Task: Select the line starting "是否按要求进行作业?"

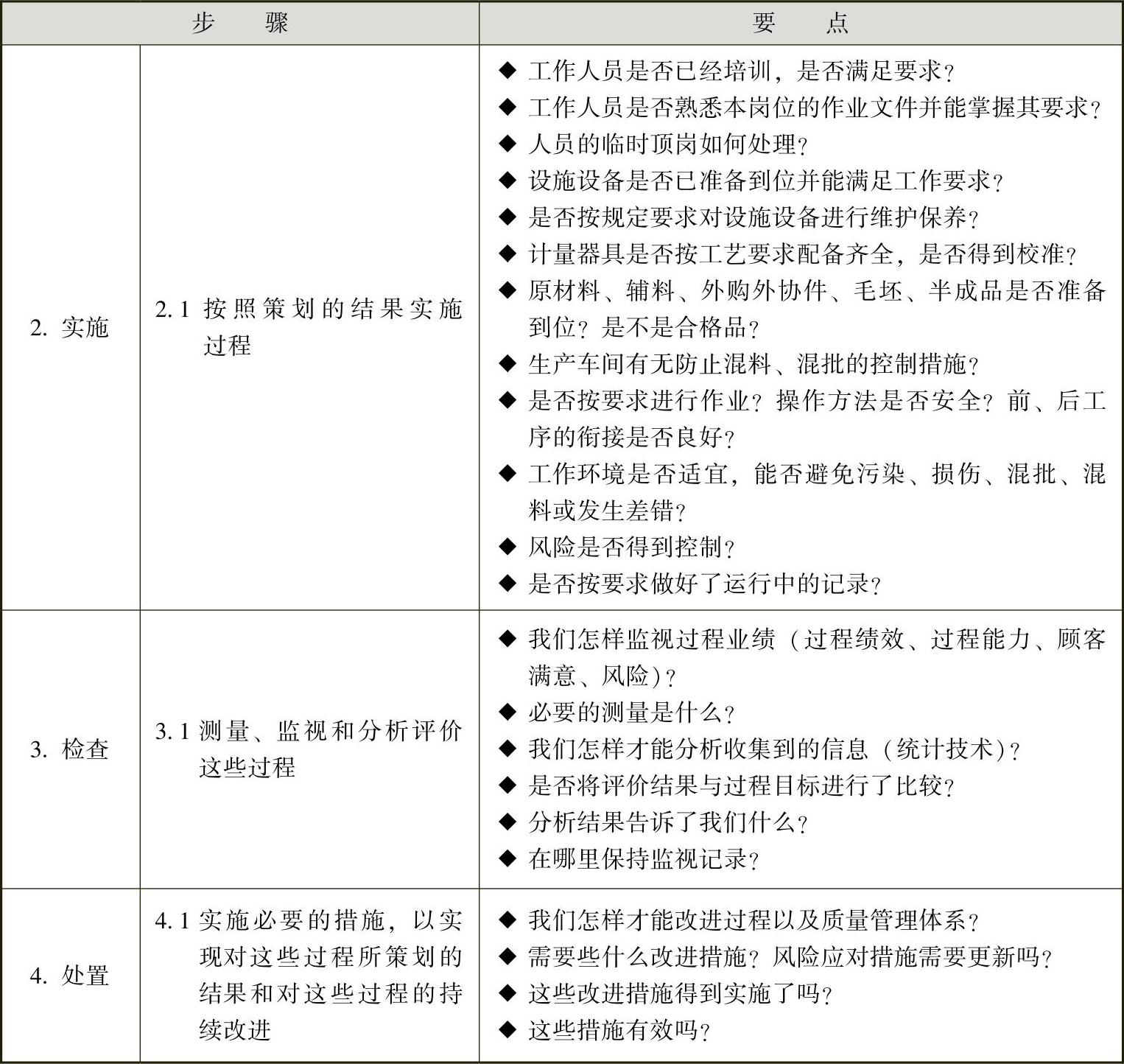Action: 803,419
